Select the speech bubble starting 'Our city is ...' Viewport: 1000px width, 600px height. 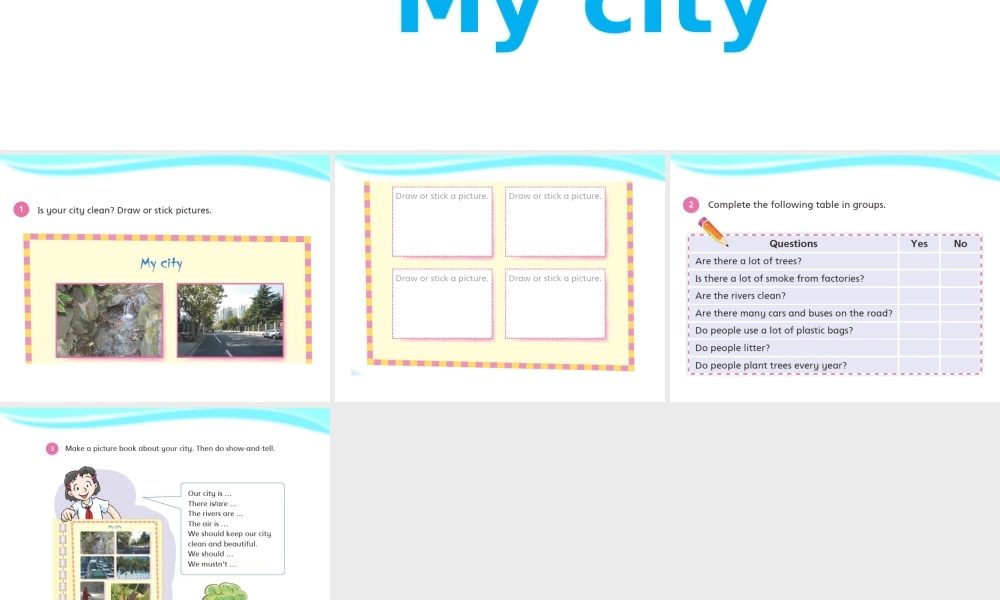232,528
